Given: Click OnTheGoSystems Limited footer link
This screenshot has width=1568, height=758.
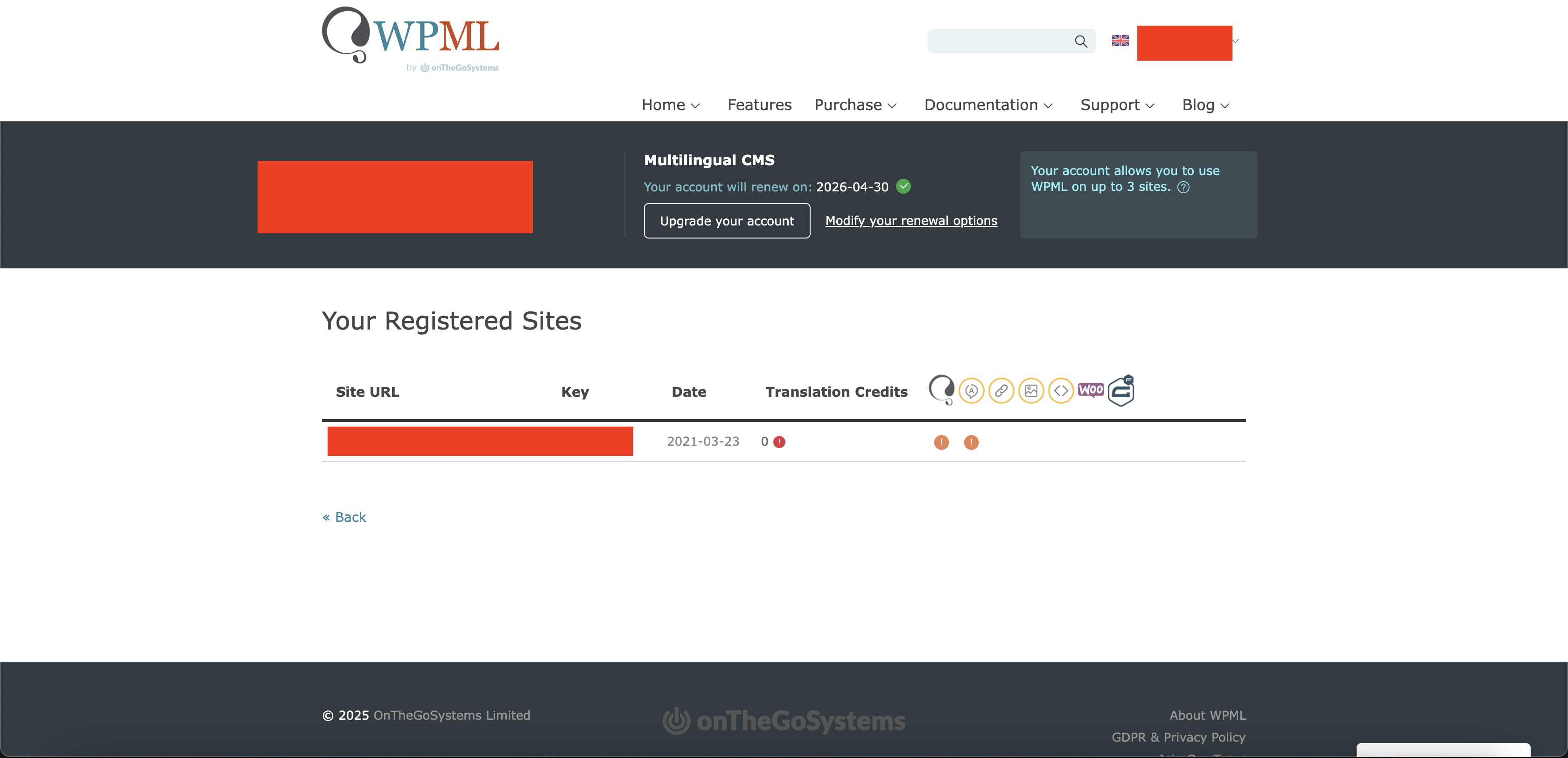Looking at the screenshot, I should pos(452,716).
